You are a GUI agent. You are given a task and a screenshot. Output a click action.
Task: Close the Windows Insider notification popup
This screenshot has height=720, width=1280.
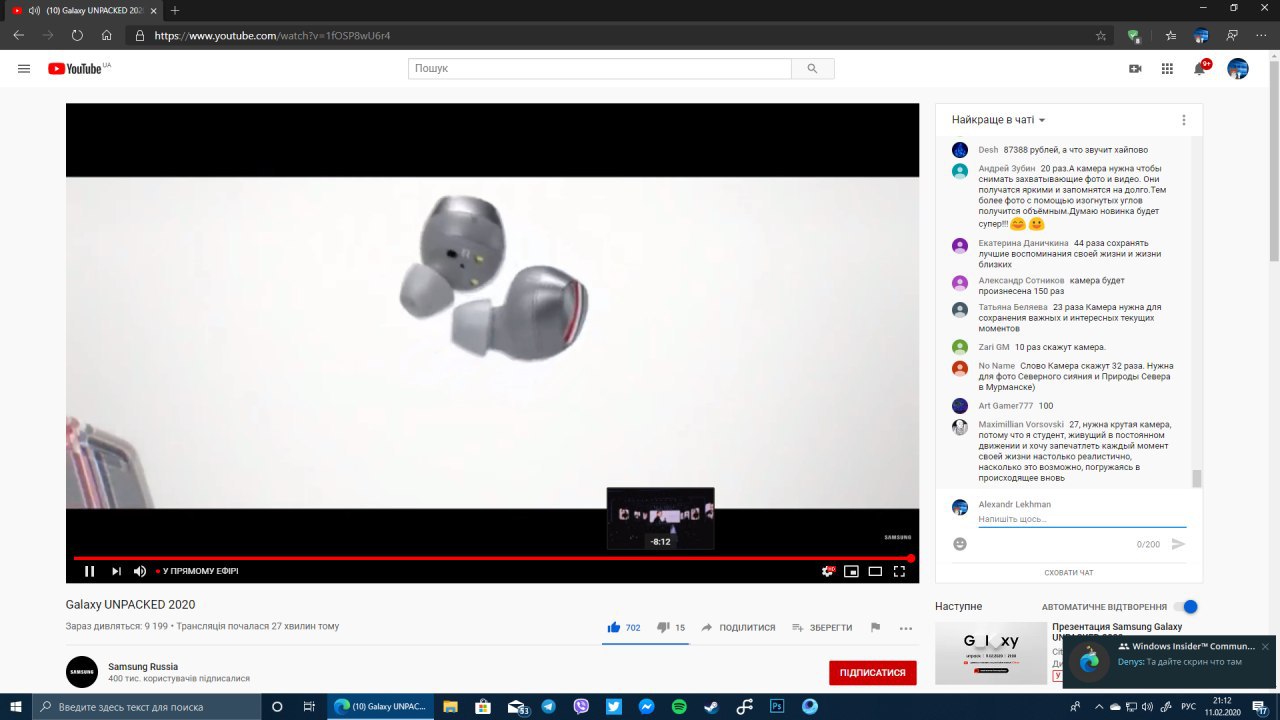pos(1265,646)
